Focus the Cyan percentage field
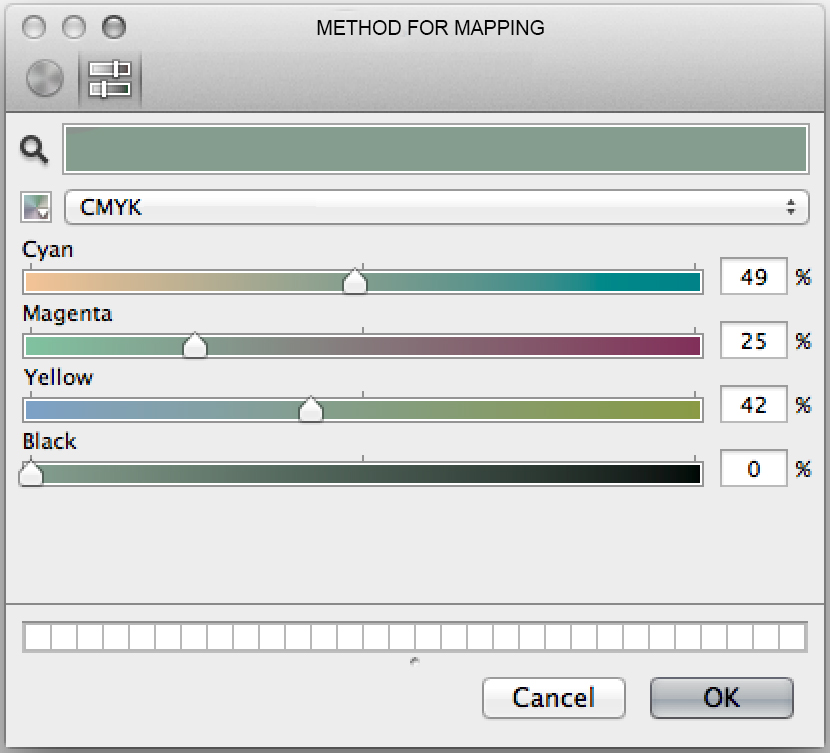 pos(753,277)
